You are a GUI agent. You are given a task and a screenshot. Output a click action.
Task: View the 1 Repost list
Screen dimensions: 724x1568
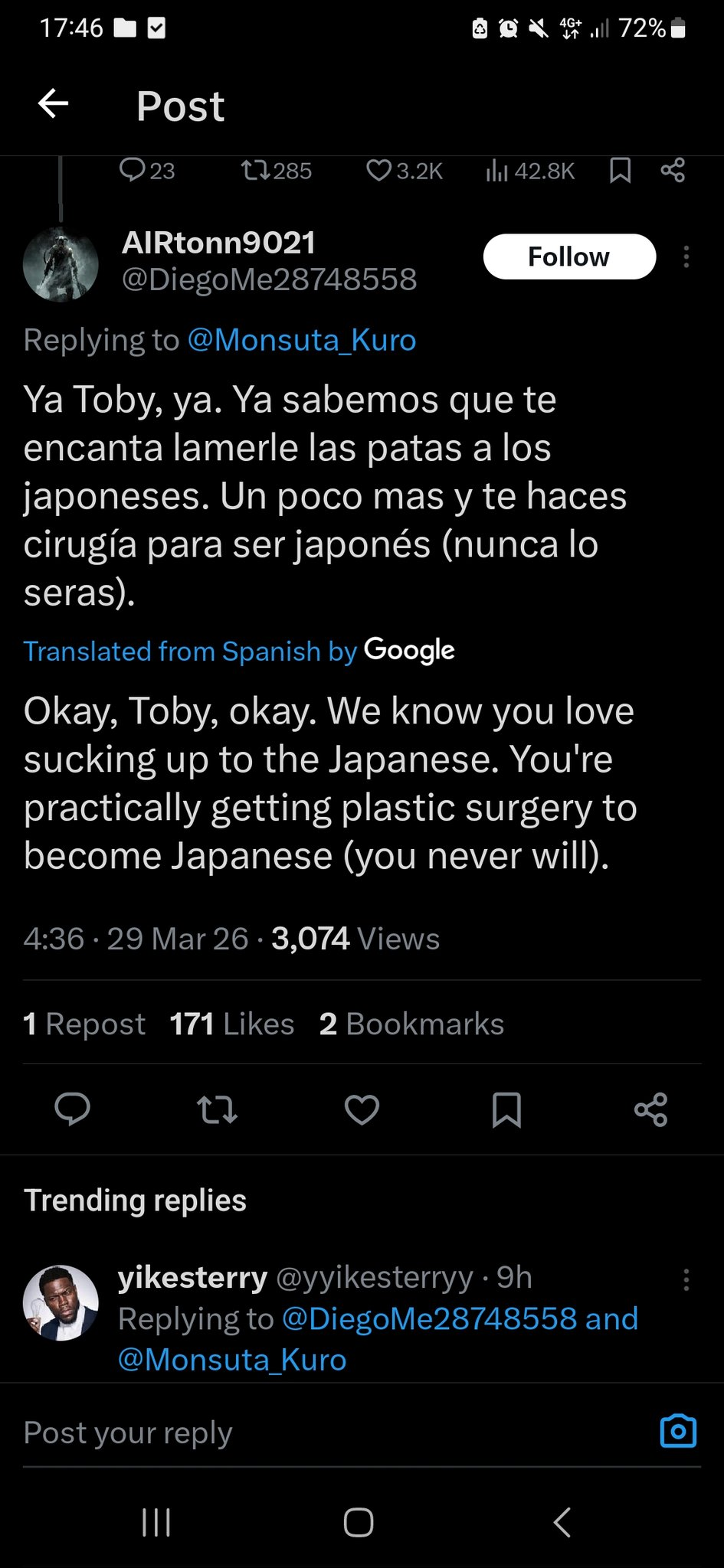point(84,1024)
